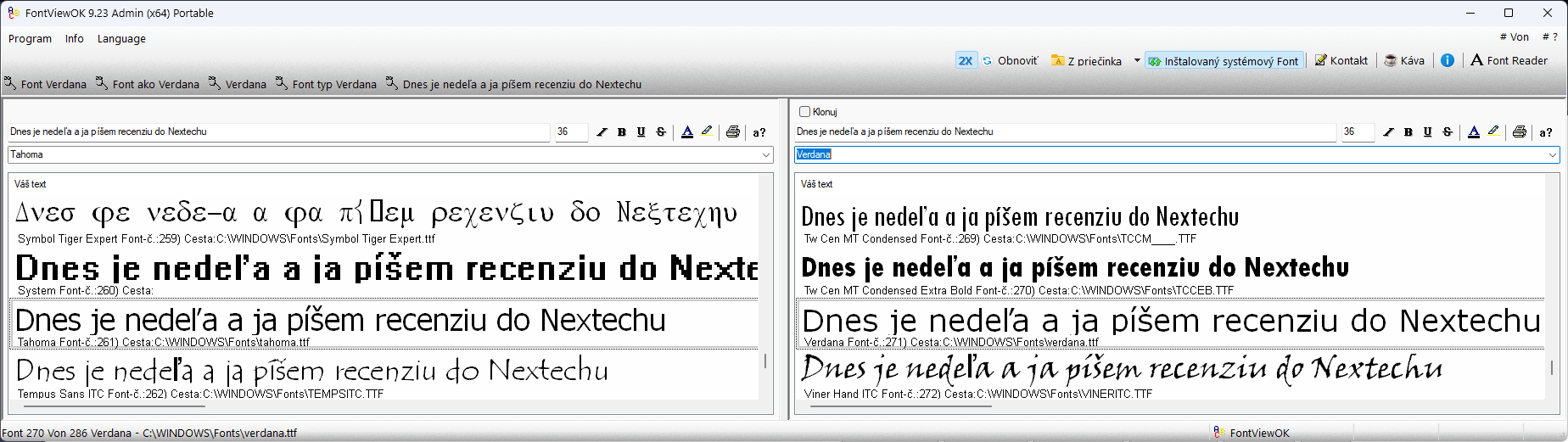Pick font color in the left pane

click(687, 132)
